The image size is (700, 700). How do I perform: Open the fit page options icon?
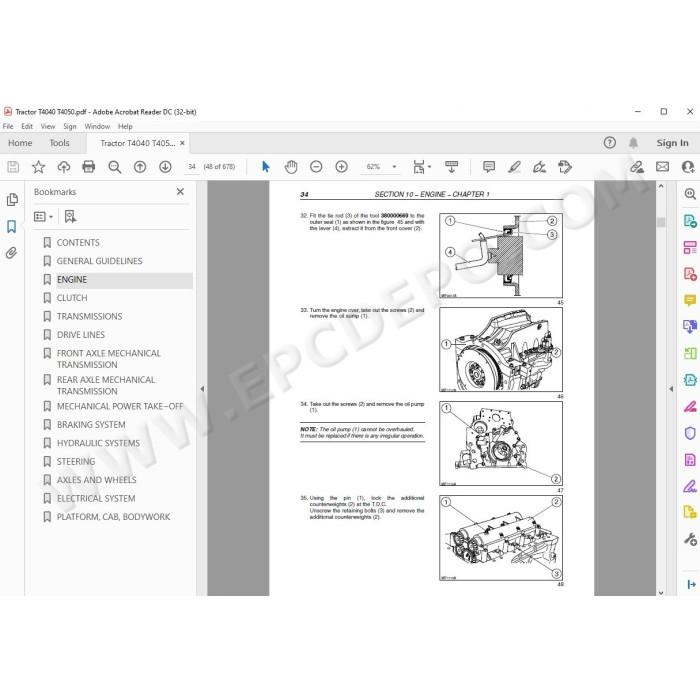click(x=421, y=167)
